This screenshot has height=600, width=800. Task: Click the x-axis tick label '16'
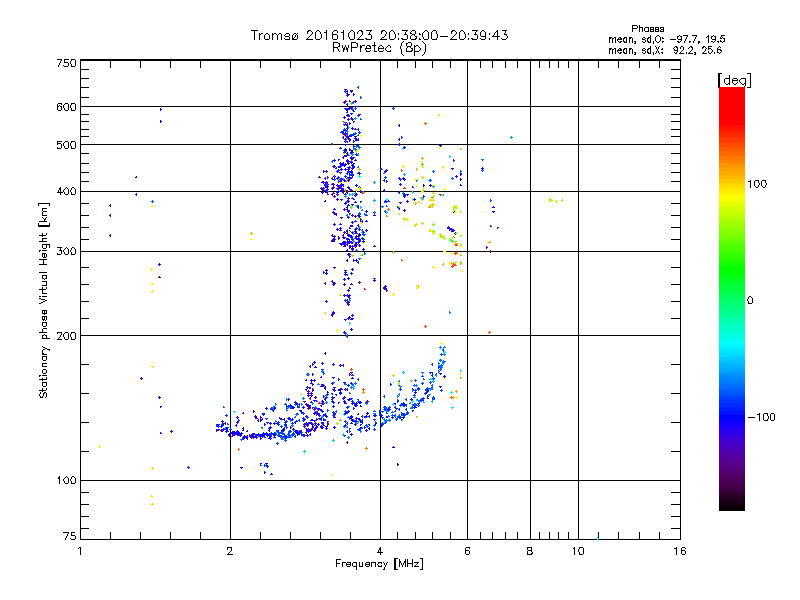point(680,551)
